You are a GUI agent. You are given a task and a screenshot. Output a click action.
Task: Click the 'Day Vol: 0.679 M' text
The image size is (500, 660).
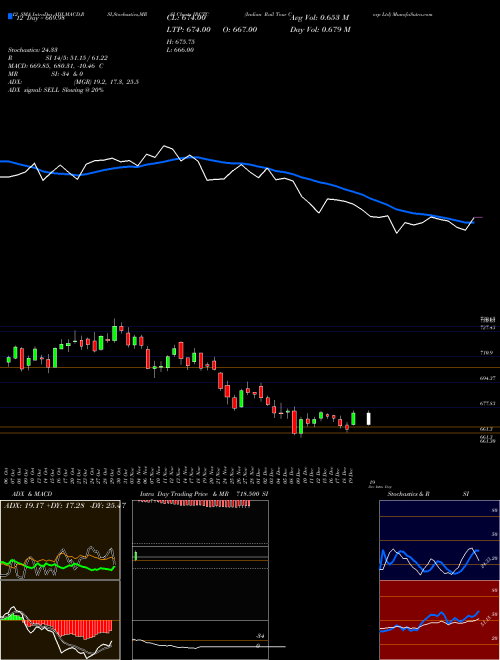tap(320, 29)
